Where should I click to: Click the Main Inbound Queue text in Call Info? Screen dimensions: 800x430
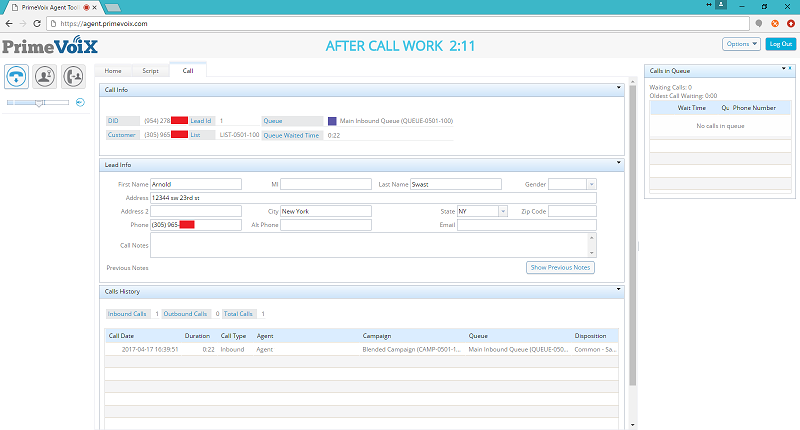(x=396, y=121)
